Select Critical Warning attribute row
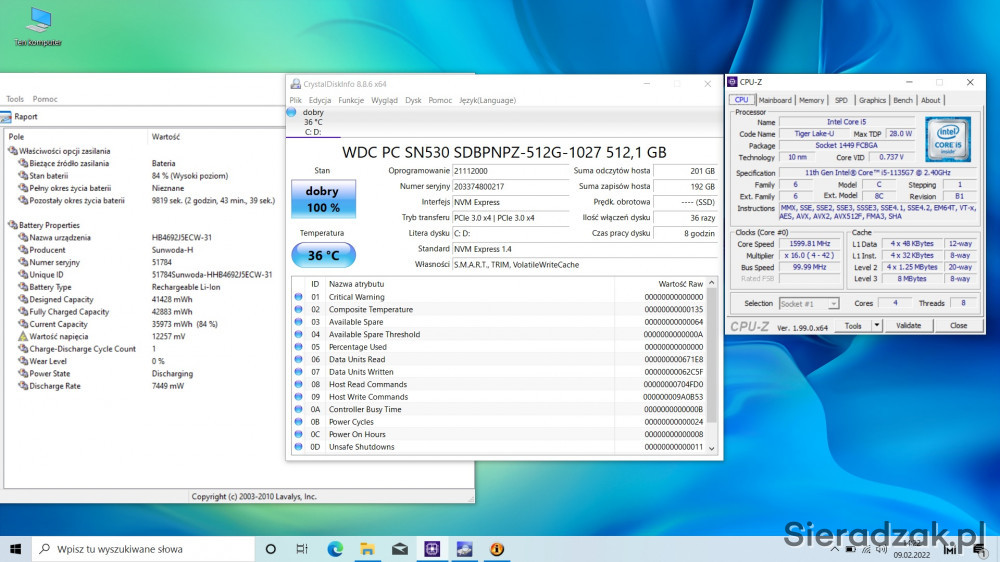Screen dimensions: 1000x562 pyautogui.click(x=499, y=297)
